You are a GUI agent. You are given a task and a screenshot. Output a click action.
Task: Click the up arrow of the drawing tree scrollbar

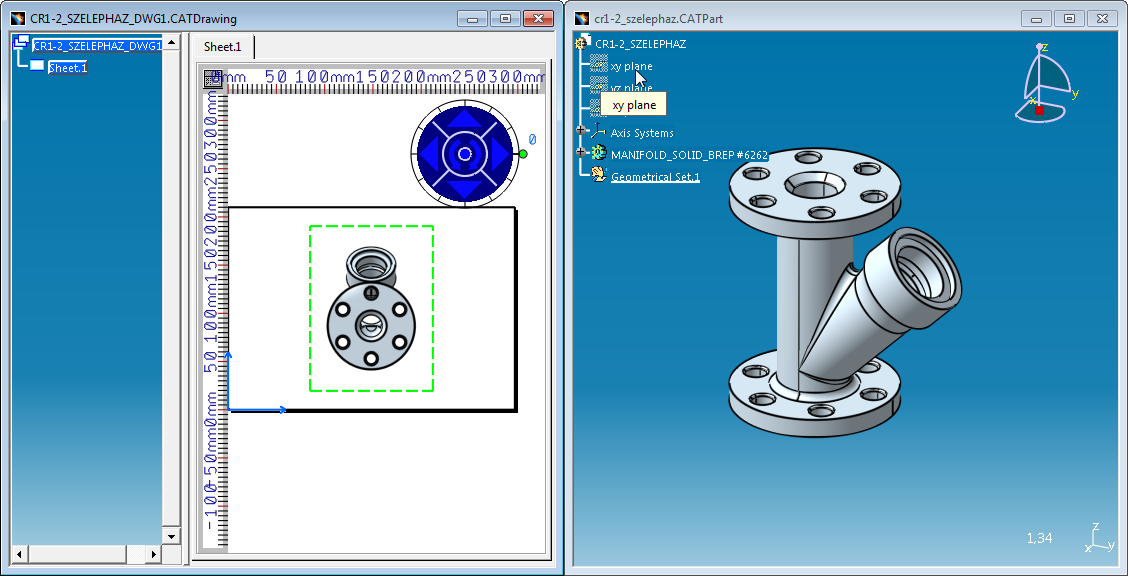[171, 42]
